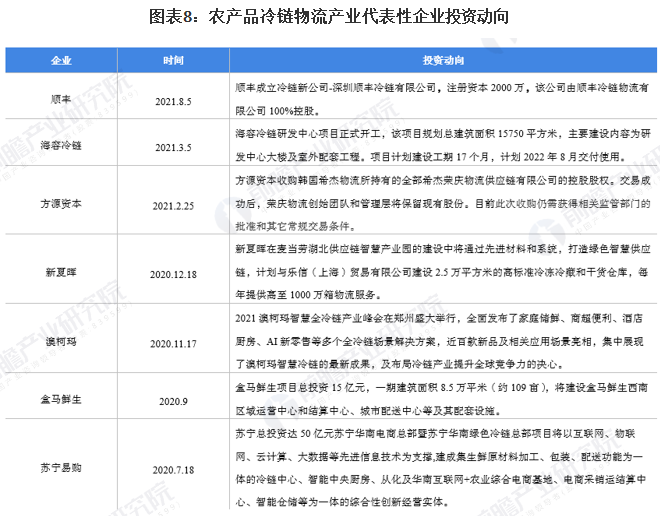Click text 计划与乐信（上海）贸易有限公司建设

[x=344, y=272]
